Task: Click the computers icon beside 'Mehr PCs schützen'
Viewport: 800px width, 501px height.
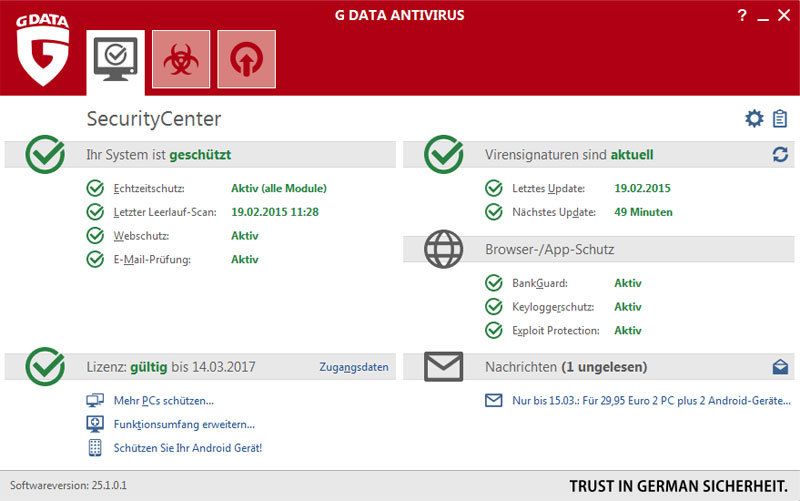Action: (95, 400)
